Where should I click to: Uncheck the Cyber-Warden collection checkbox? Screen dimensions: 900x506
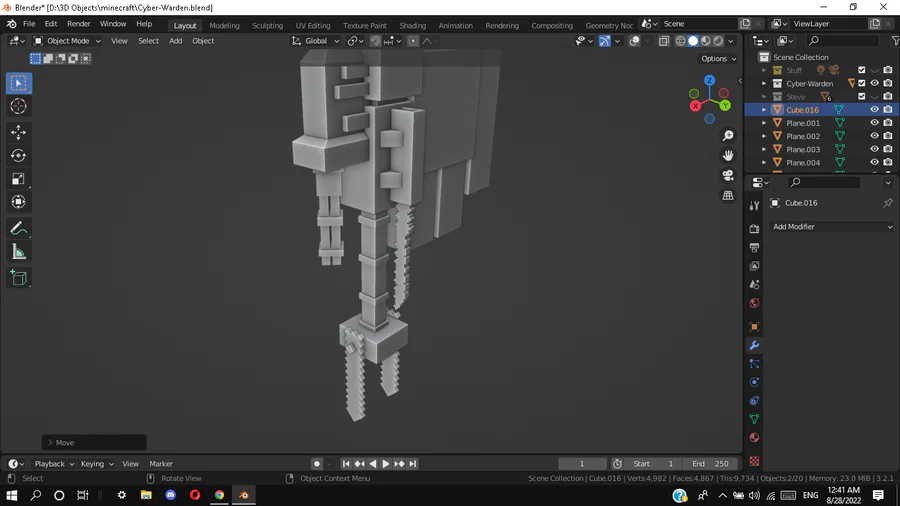click(862, 83)
